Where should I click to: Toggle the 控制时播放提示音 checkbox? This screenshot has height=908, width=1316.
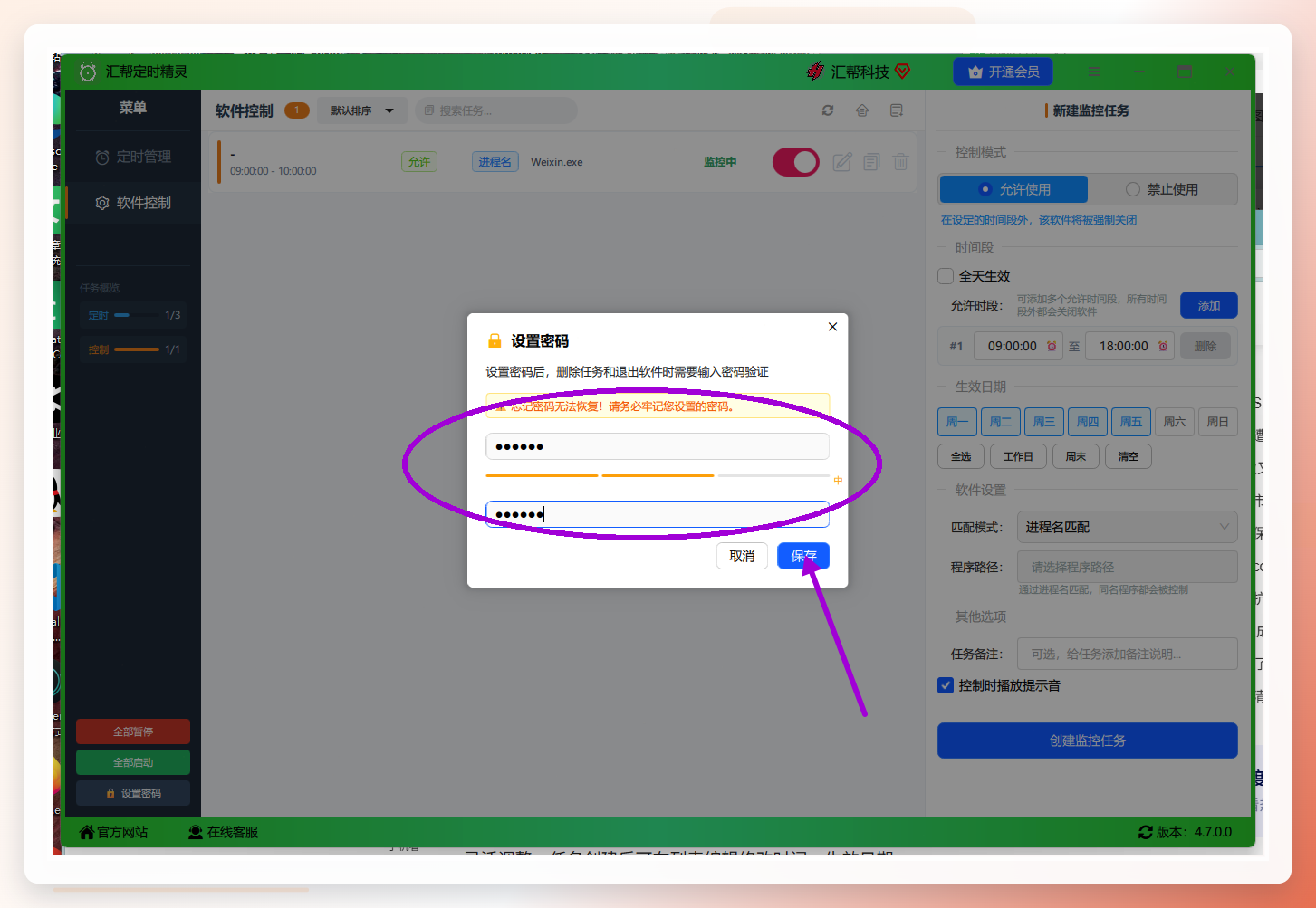(946, 685)
